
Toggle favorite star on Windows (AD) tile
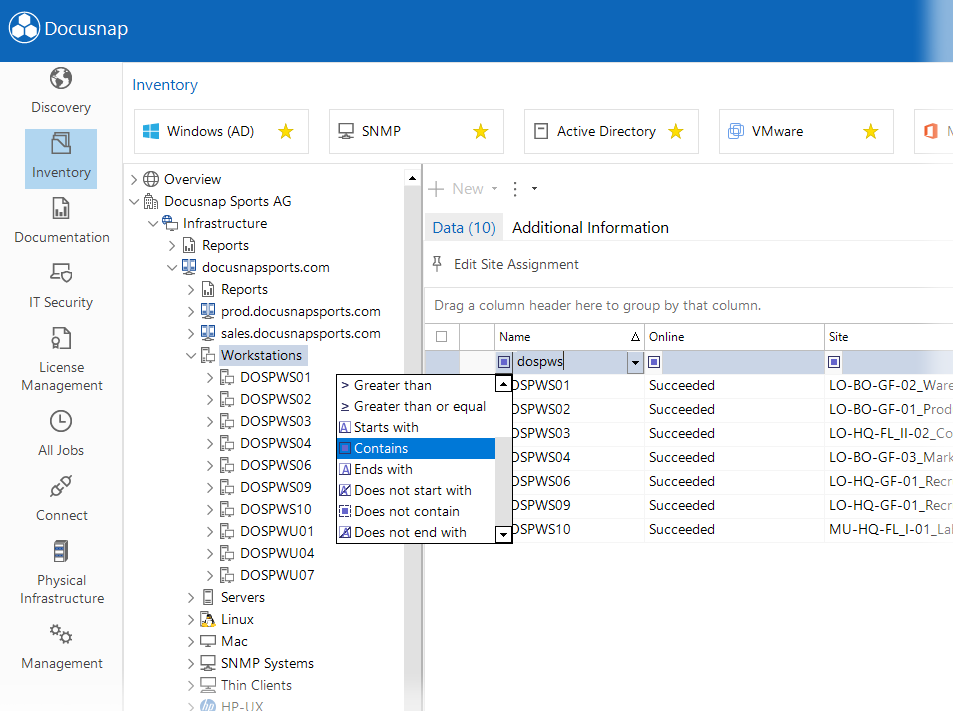point(286,131)
